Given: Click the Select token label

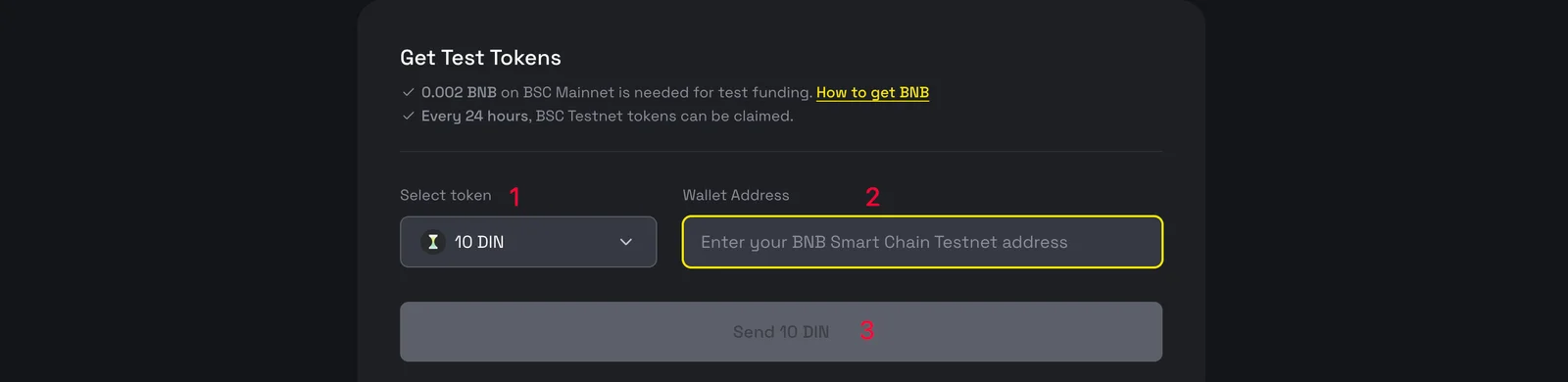Looking at the screenshot, I should (x=446, y=195).
